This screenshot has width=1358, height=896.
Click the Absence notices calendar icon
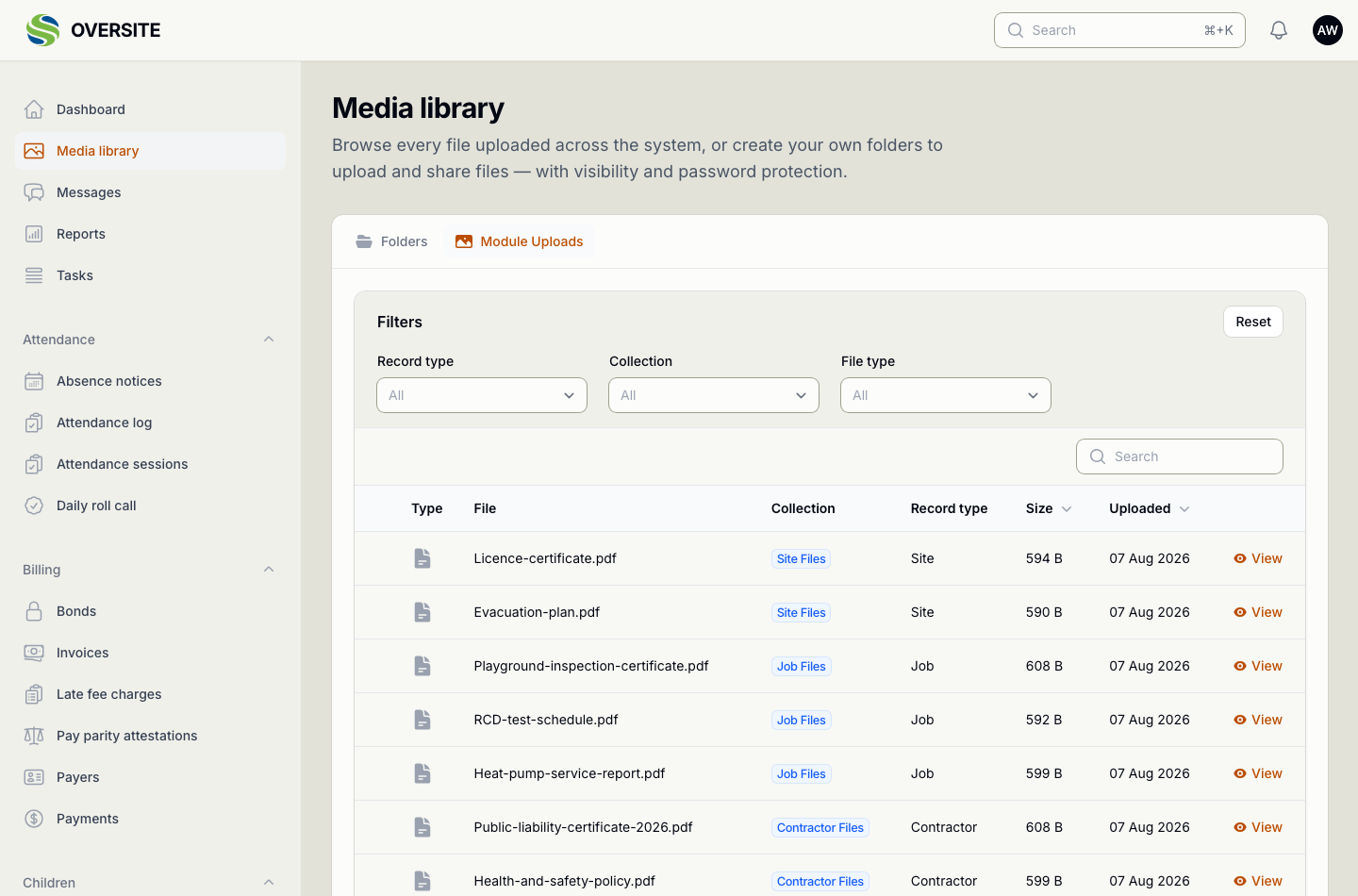click(34, 381)
